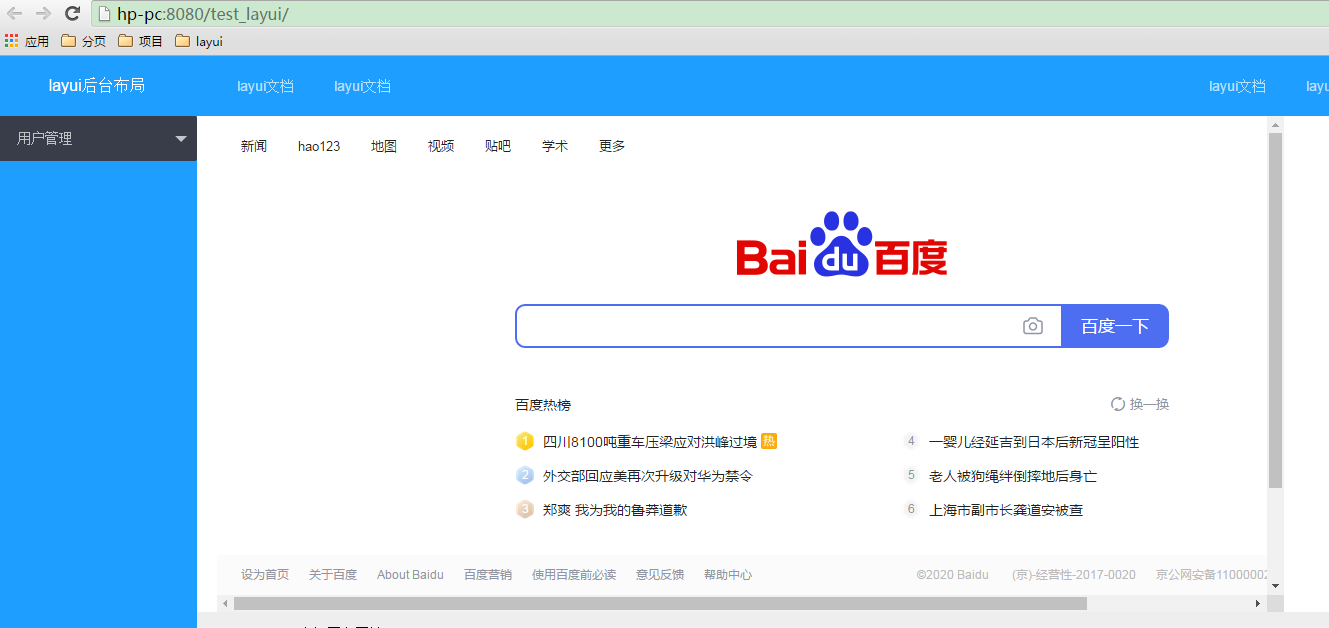Viewport: 1329px width, 628px height.
Task: Click the (京)-经营性-2017-0020 license link
Action: pyautogui.click(x=1074, y=575)
